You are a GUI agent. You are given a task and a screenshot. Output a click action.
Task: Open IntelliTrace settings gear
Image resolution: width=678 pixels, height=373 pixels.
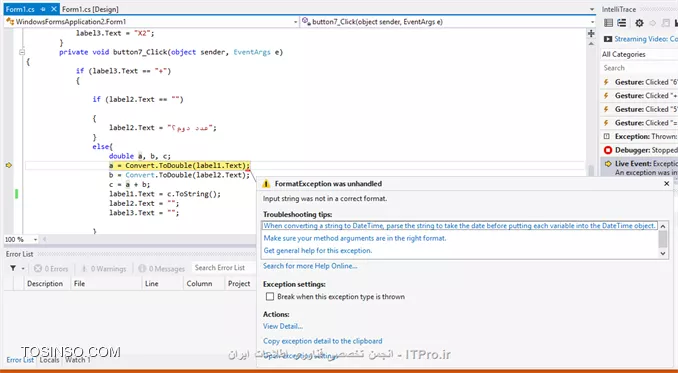(x=639, y=23)
